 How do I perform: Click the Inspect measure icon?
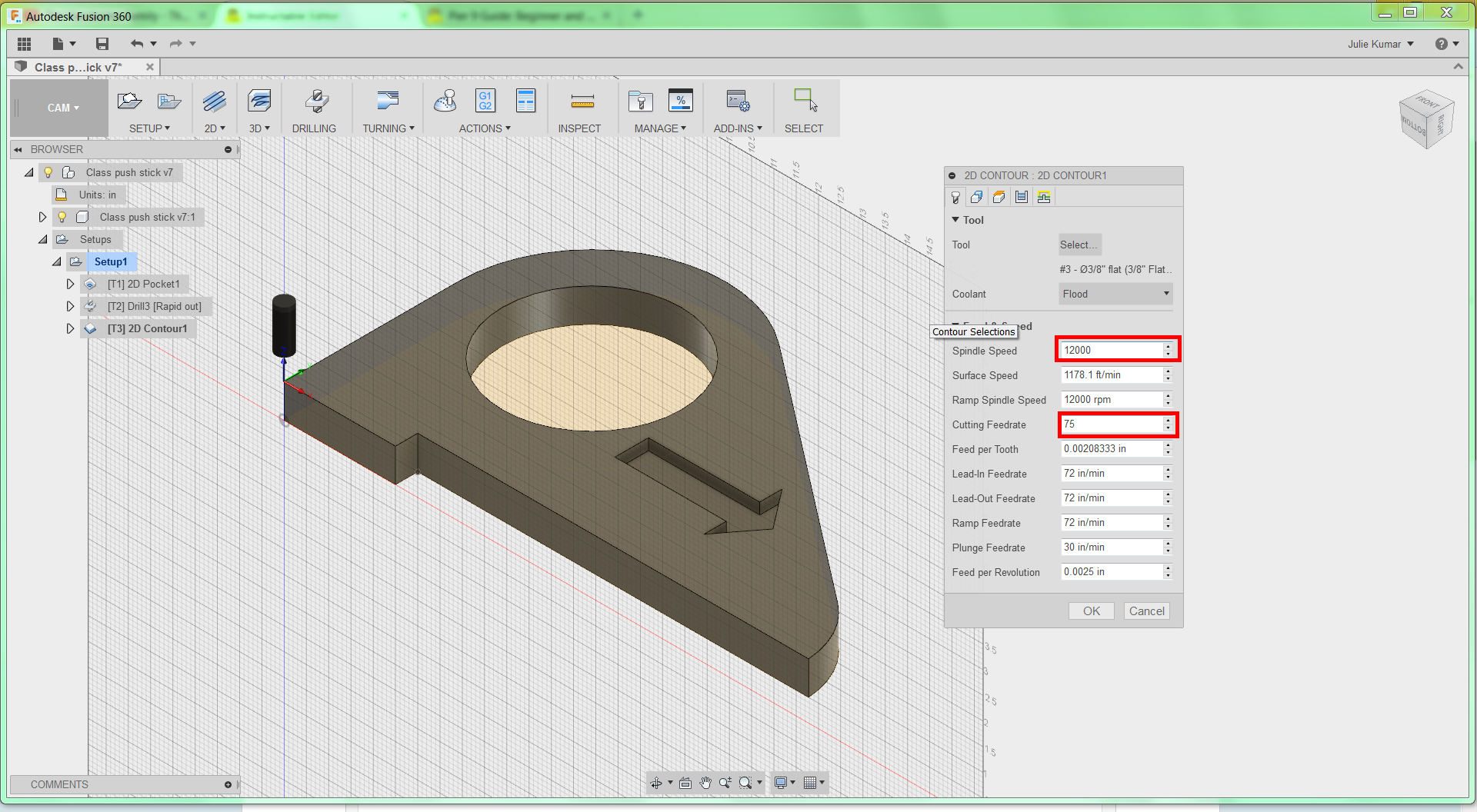(x=582, y=101)
